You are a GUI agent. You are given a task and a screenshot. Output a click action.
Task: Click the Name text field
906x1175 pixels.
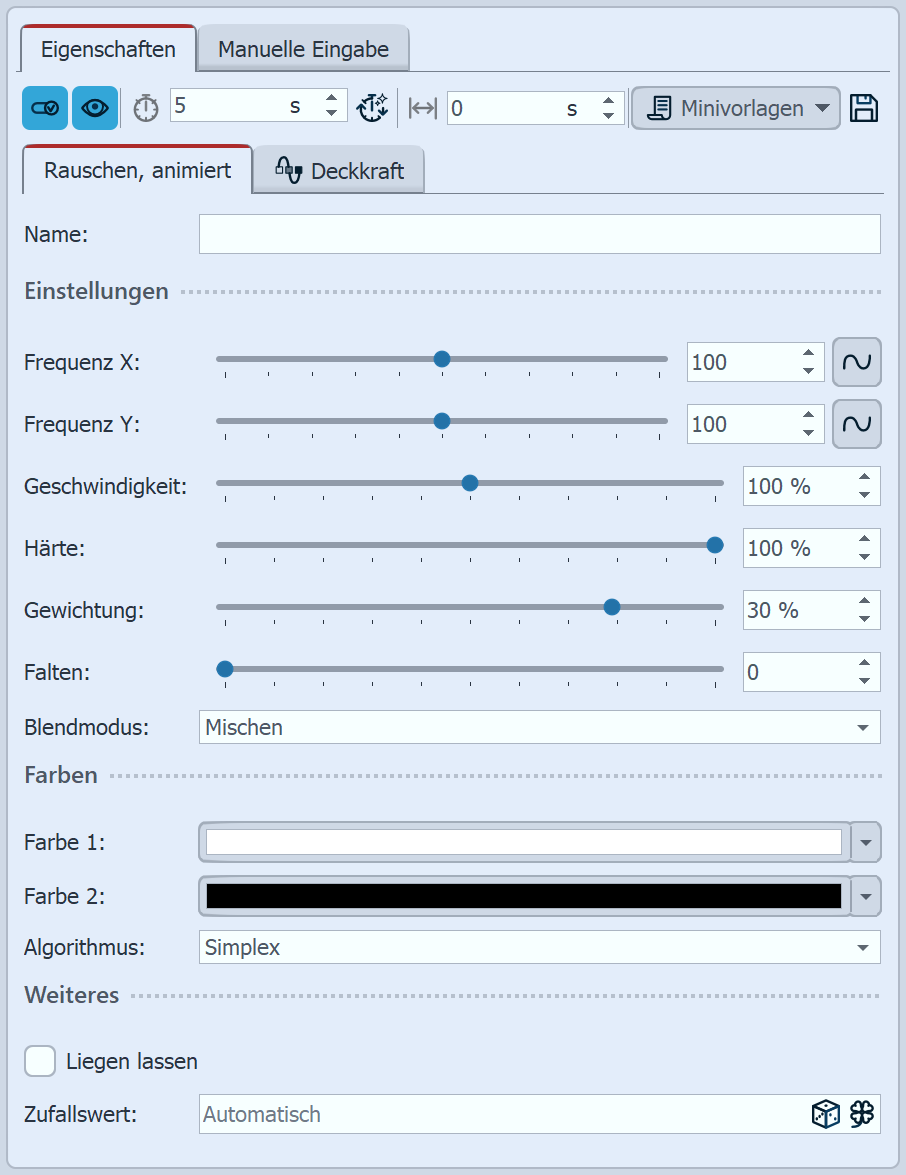click(540, 234)
